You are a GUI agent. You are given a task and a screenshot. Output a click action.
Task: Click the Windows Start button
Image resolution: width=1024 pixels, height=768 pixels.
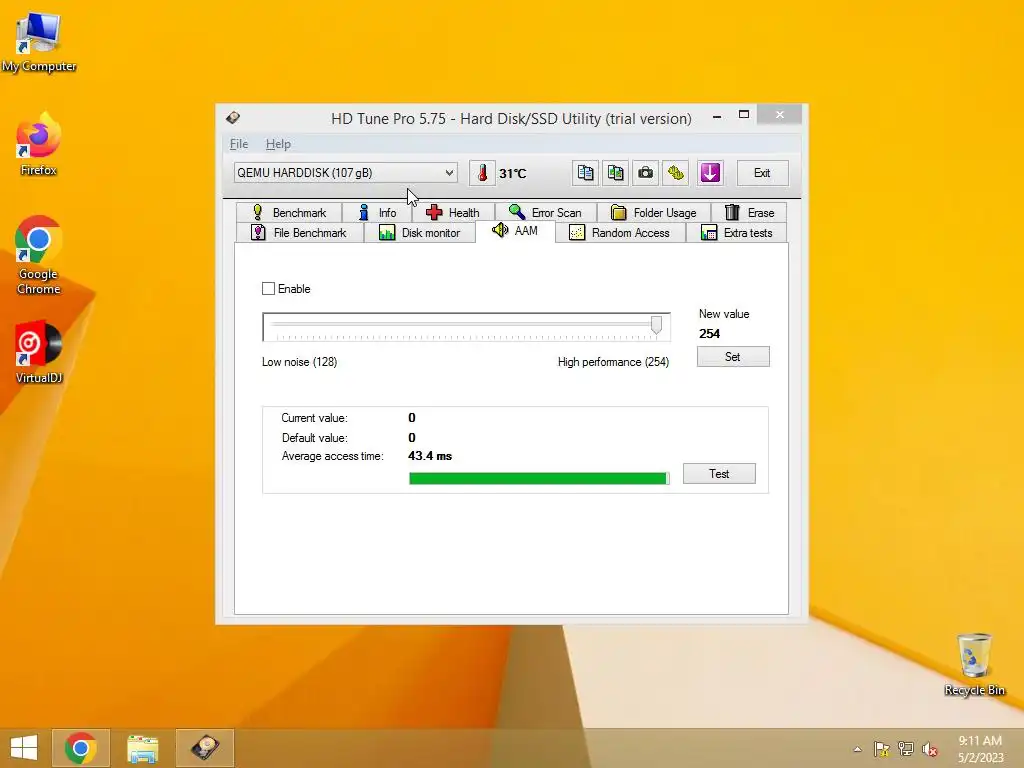24,748
